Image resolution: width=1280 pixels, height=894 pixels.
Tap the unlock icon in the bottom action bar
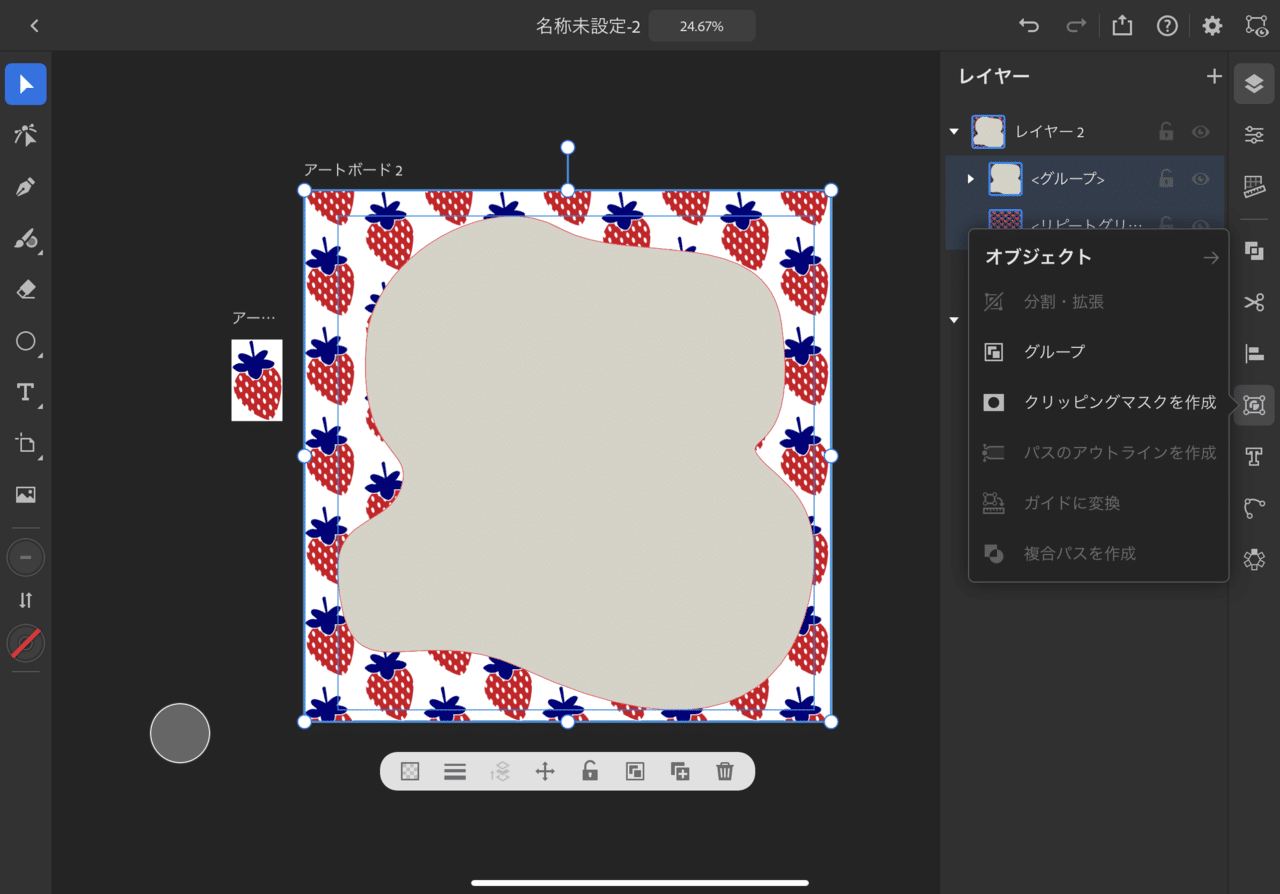(x=589, y=771)
